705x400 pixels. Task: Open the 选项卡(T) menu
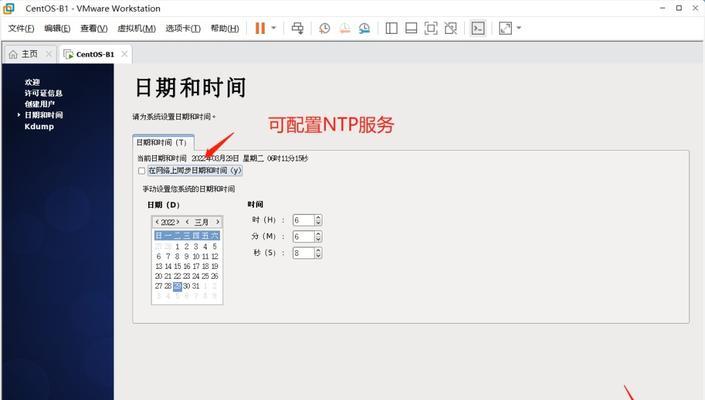183,28
